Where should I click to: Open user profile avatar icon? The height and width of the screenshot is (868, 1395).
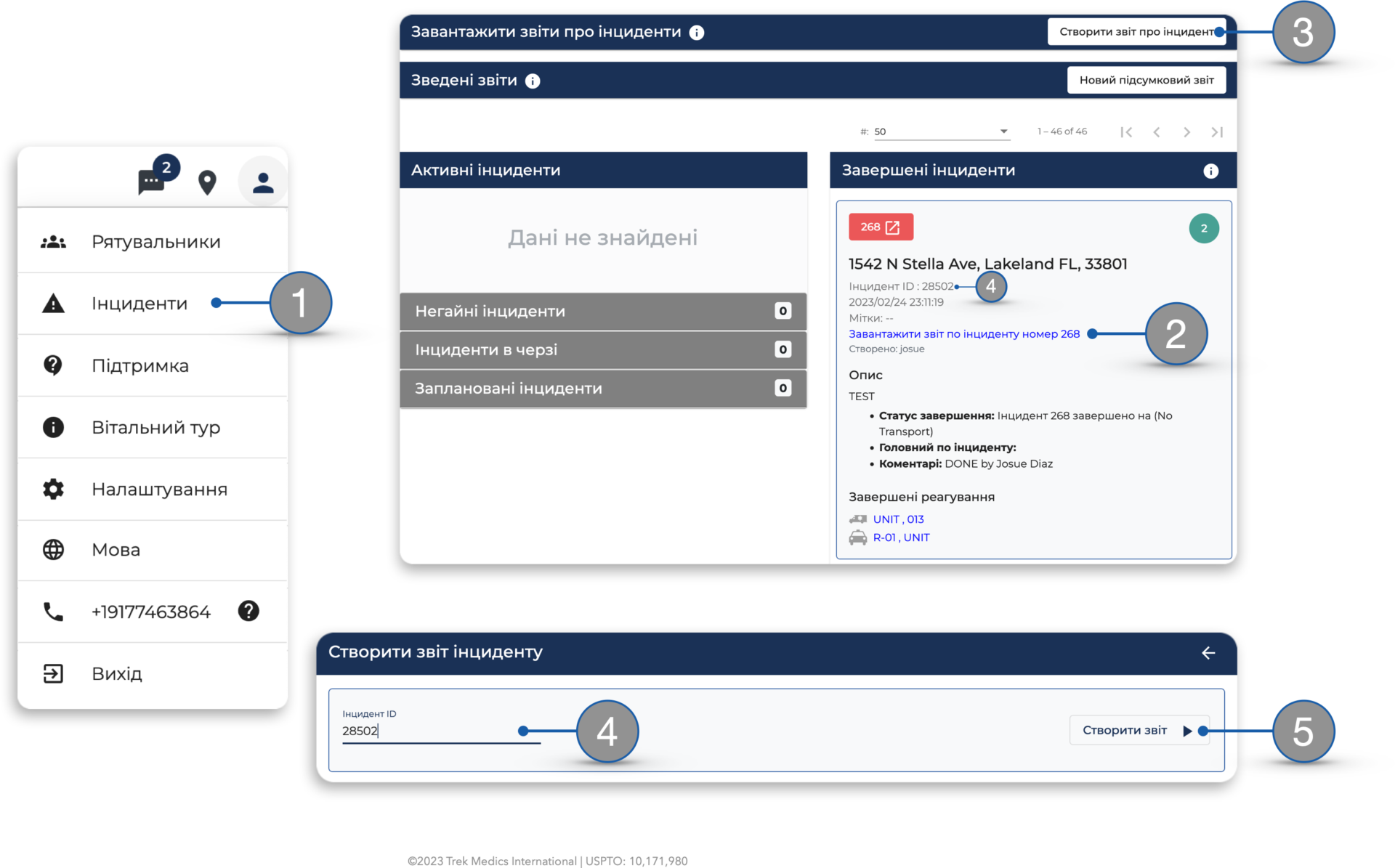[262, 182]
